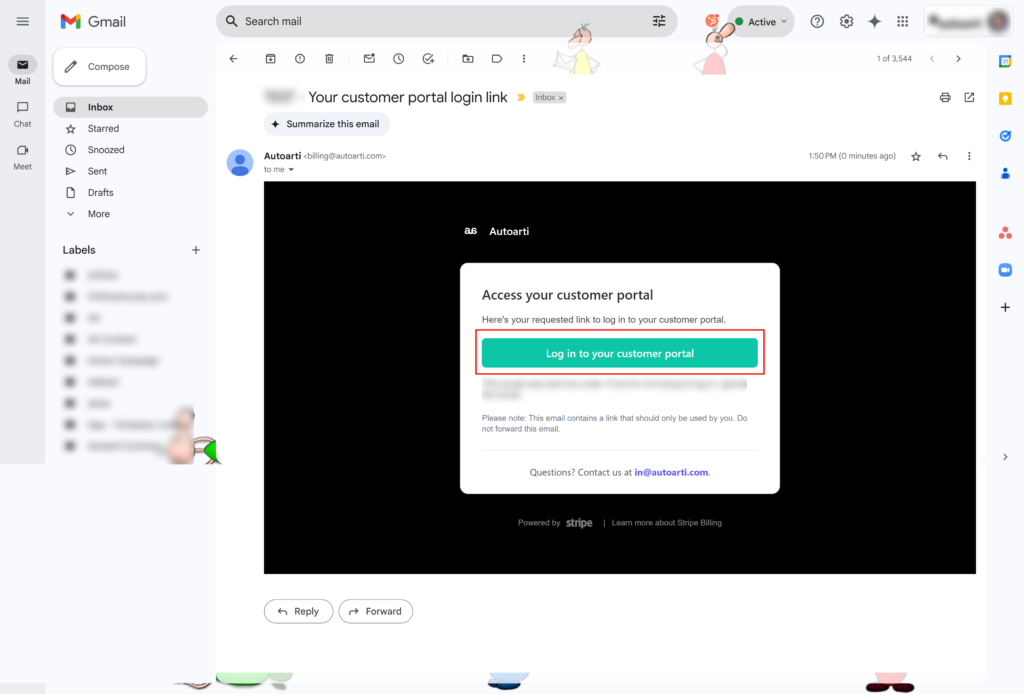1024x694 pixels.
Task: Reply using the arrow icon in header
Action: coord(942,157)
